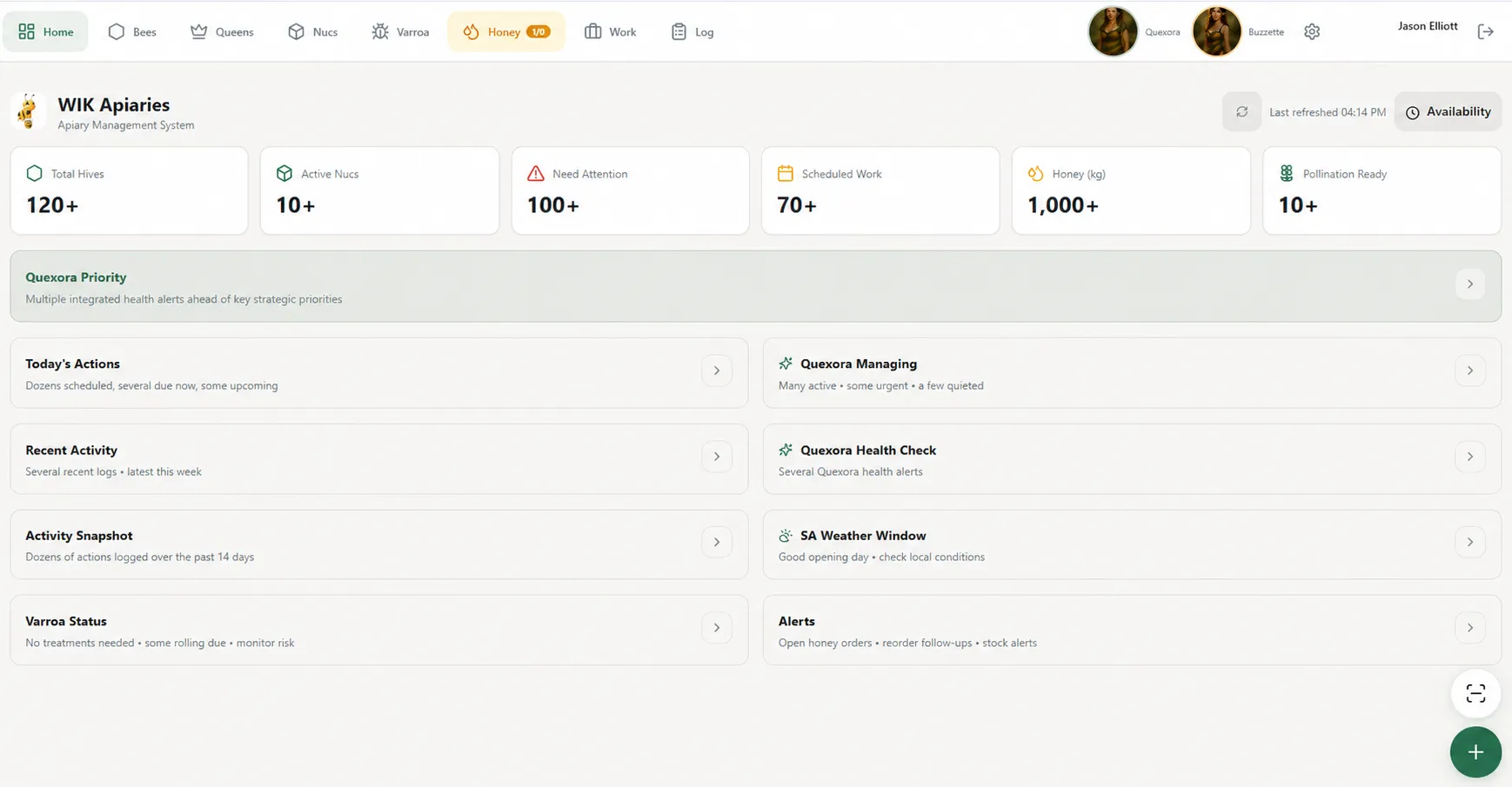This screenshot has height=787, width=1512.
Task: Click the Honey tab droplet icon
Action: (x=471, y=32)
